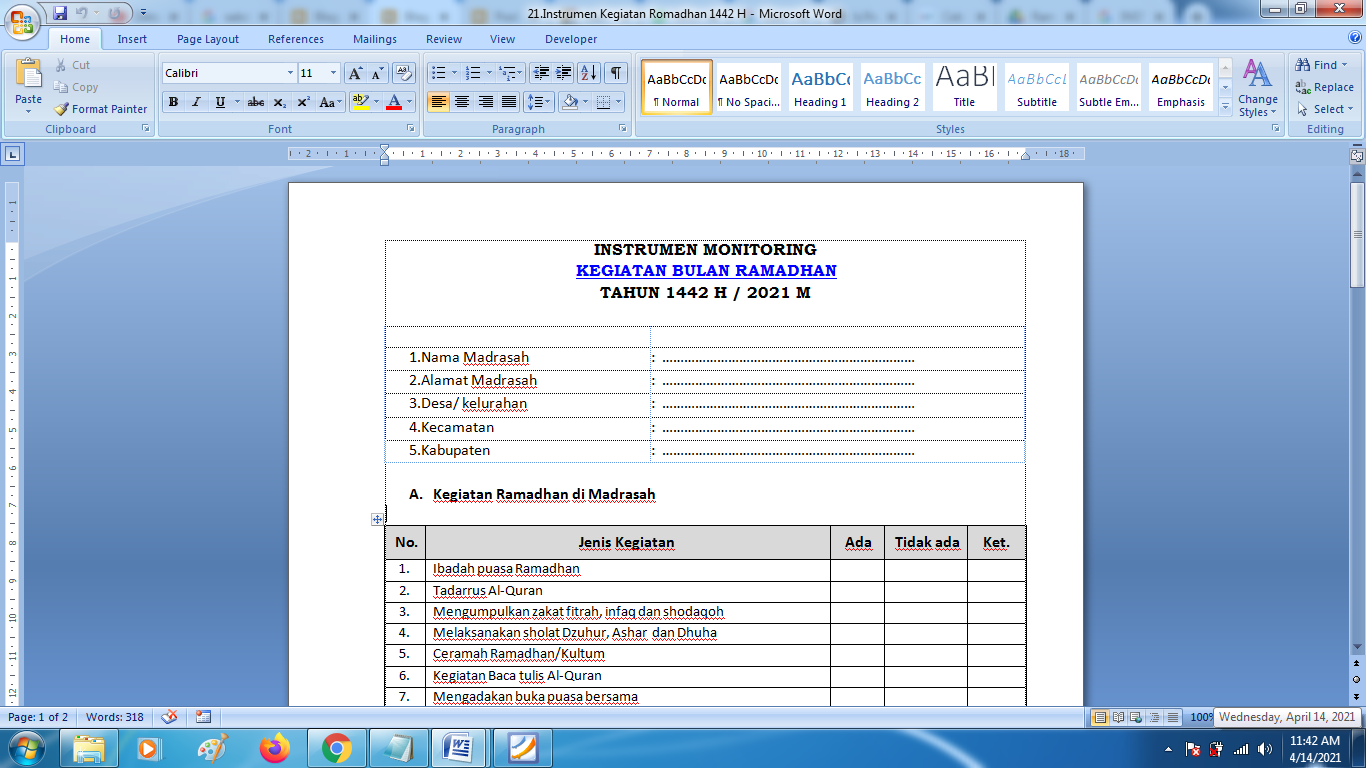Open the proofing errors status icon
Screen dimensions: 1366x768
tap(169, 717)
